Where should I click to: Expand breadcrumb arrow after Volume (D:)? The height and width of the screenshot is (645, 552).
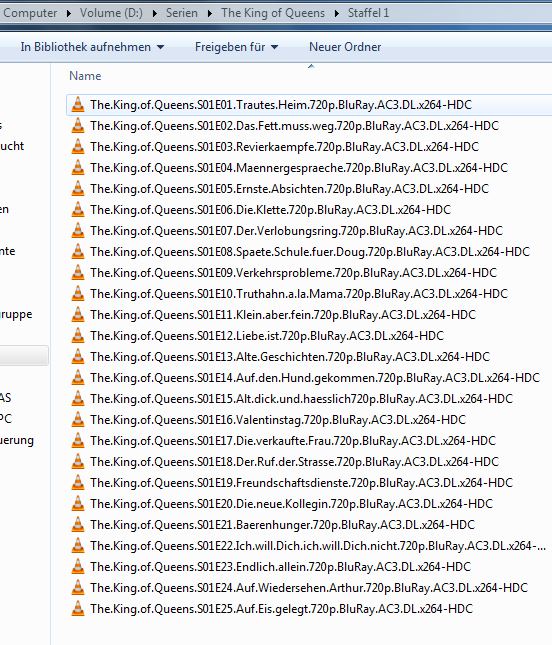[155, 14]
